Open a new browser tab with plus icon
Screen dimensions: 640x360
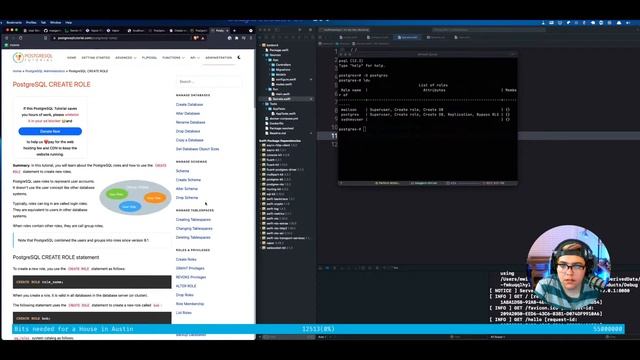[x=234, y=31]
